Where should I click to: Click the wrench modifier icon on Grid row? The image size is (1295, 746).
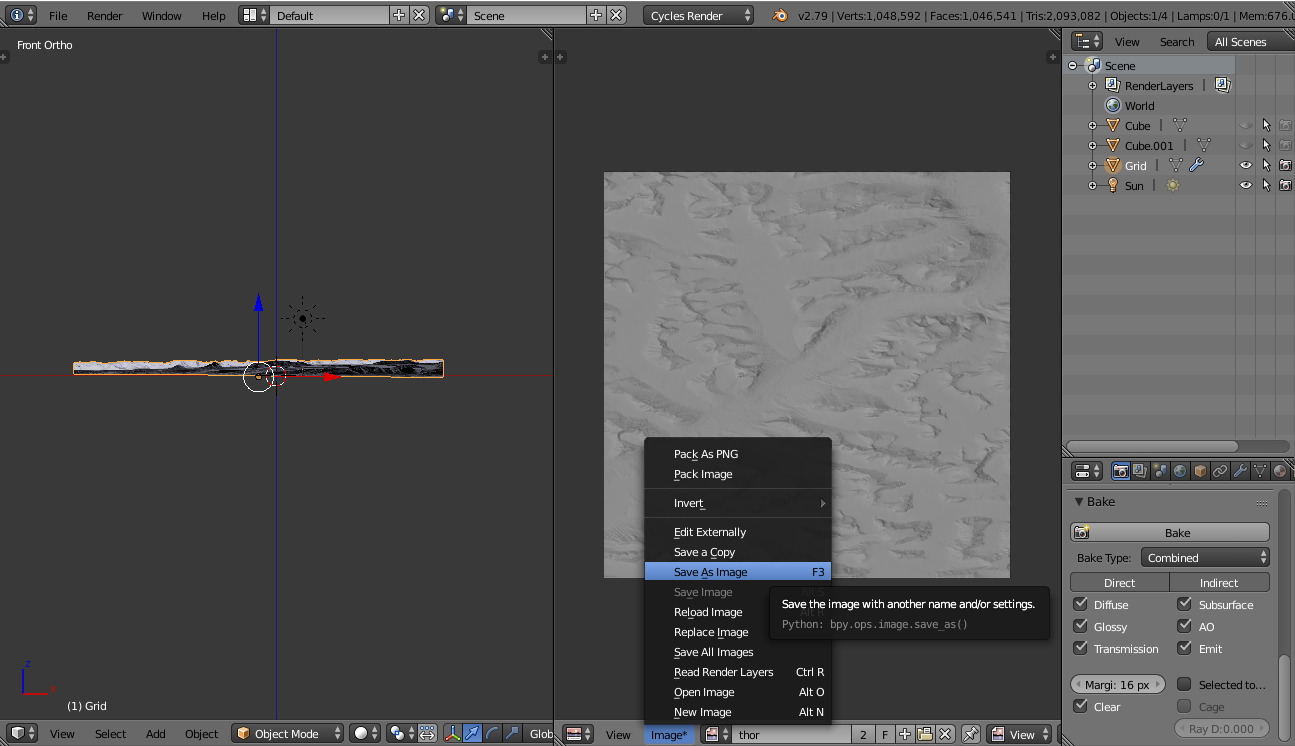point(1196,165)
